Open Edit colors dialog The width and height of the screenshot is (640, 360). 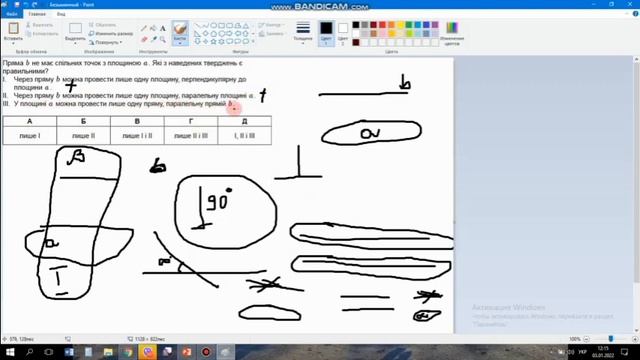[x=452, y=33]
